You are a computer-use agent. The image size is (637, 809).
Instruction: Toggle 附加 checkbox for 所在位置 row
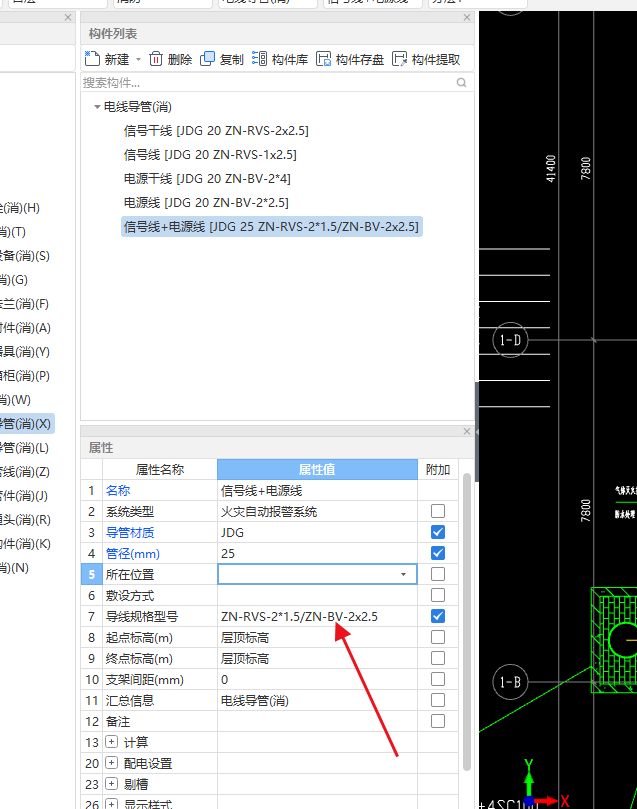tap(438, 574)
